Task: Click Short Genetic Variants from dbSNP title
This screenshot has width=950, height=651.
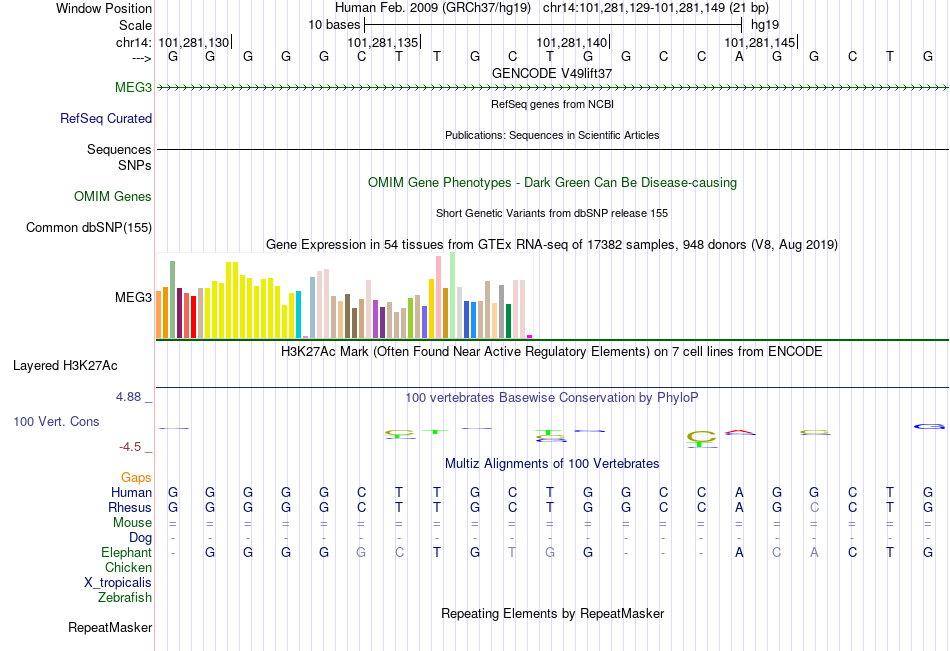Action: [552, 213]
